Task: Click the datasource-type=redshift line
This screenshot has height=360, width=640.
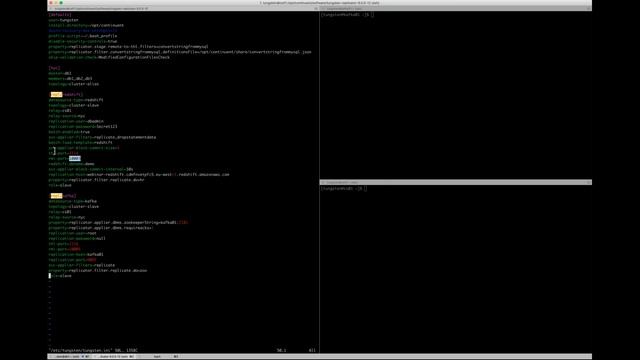Action: point(76,100)
